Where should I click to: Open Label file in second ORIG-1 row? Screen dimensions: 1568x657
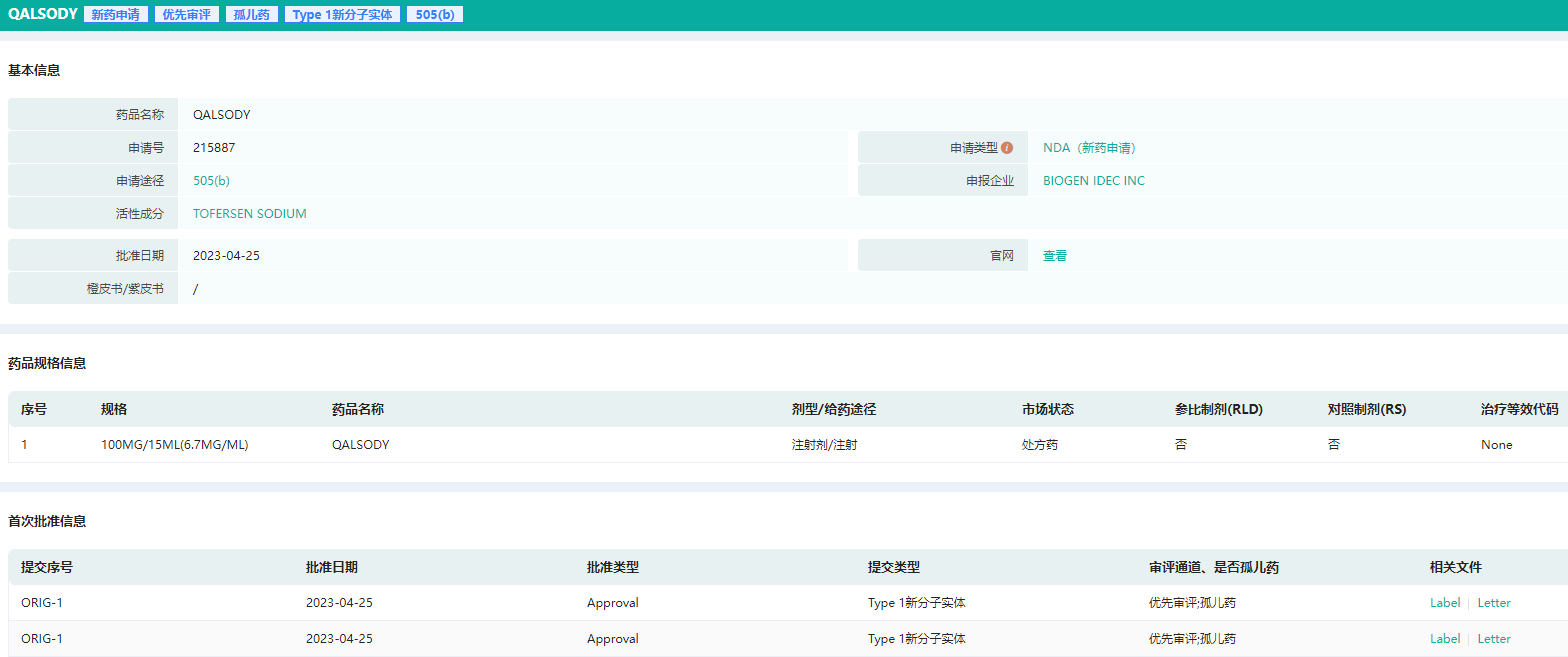(1444, 639)
